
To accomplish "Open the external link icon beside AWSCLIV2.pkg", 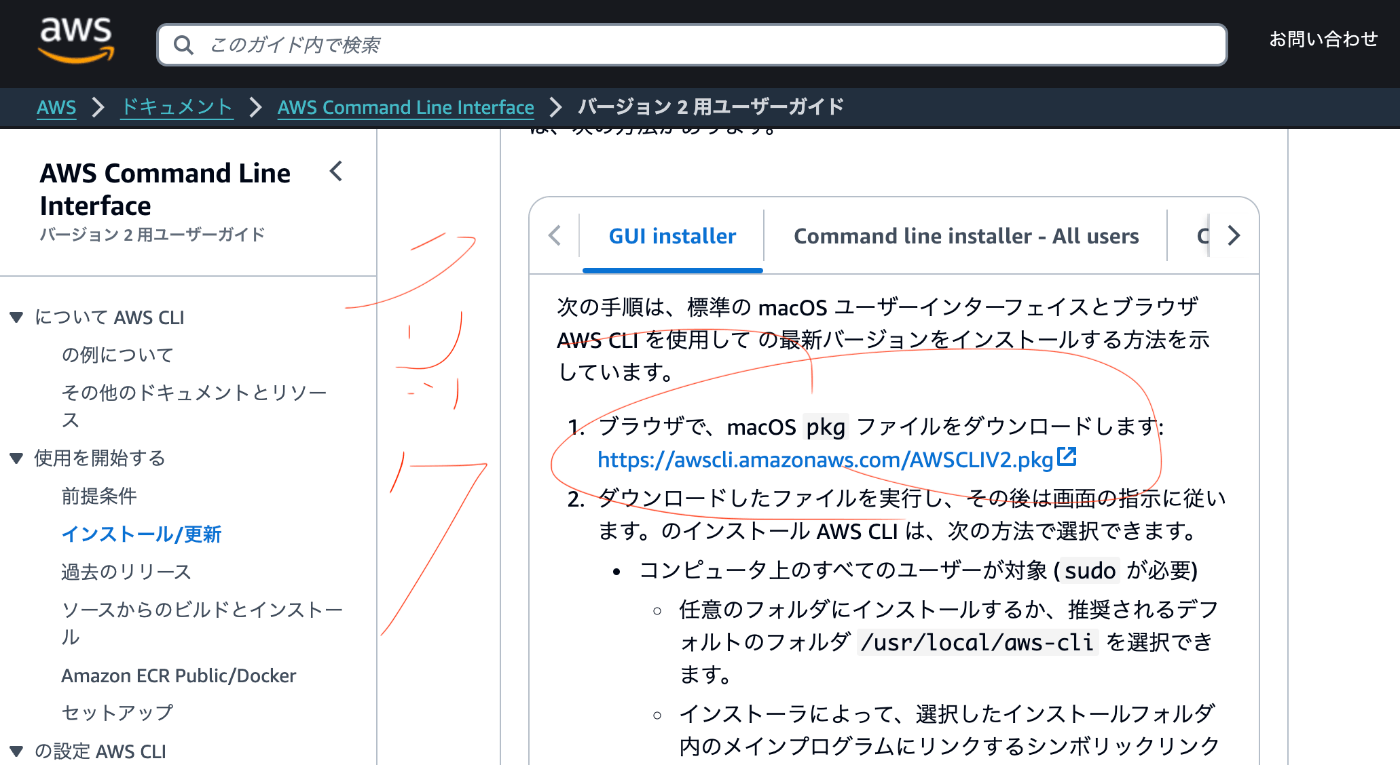I will (x=1067, y=459).
